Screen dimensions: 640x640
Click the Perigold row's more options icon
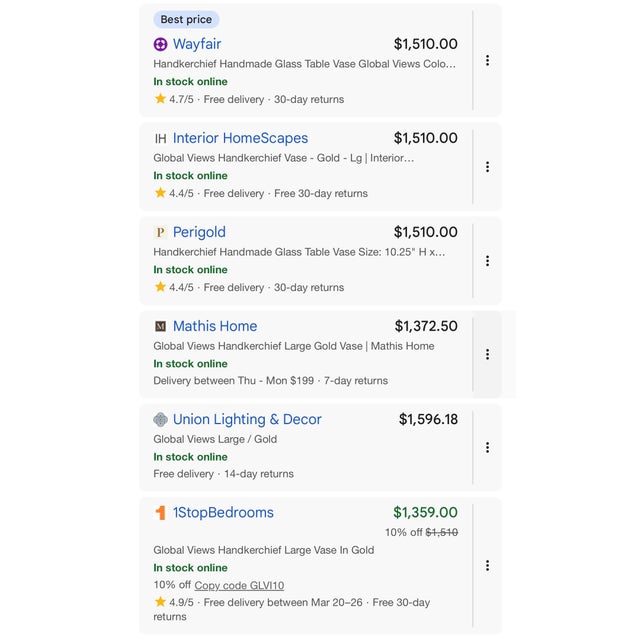[487, 261]
